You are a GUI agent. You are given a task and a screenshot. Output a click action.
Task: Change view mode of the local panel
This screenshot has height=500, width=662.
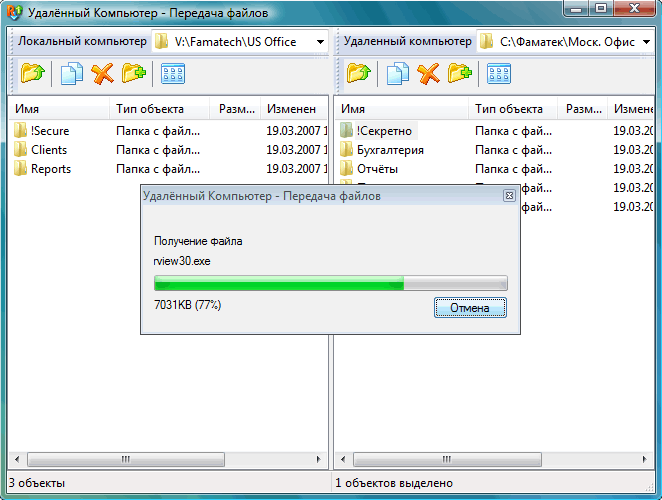173,73
